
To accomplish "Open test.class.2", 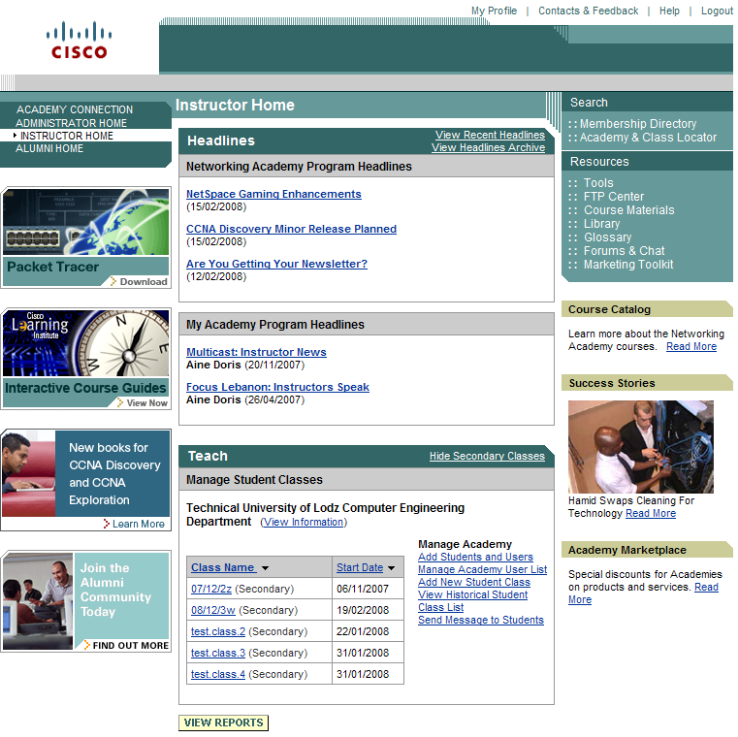I will [x=218, y=632].
